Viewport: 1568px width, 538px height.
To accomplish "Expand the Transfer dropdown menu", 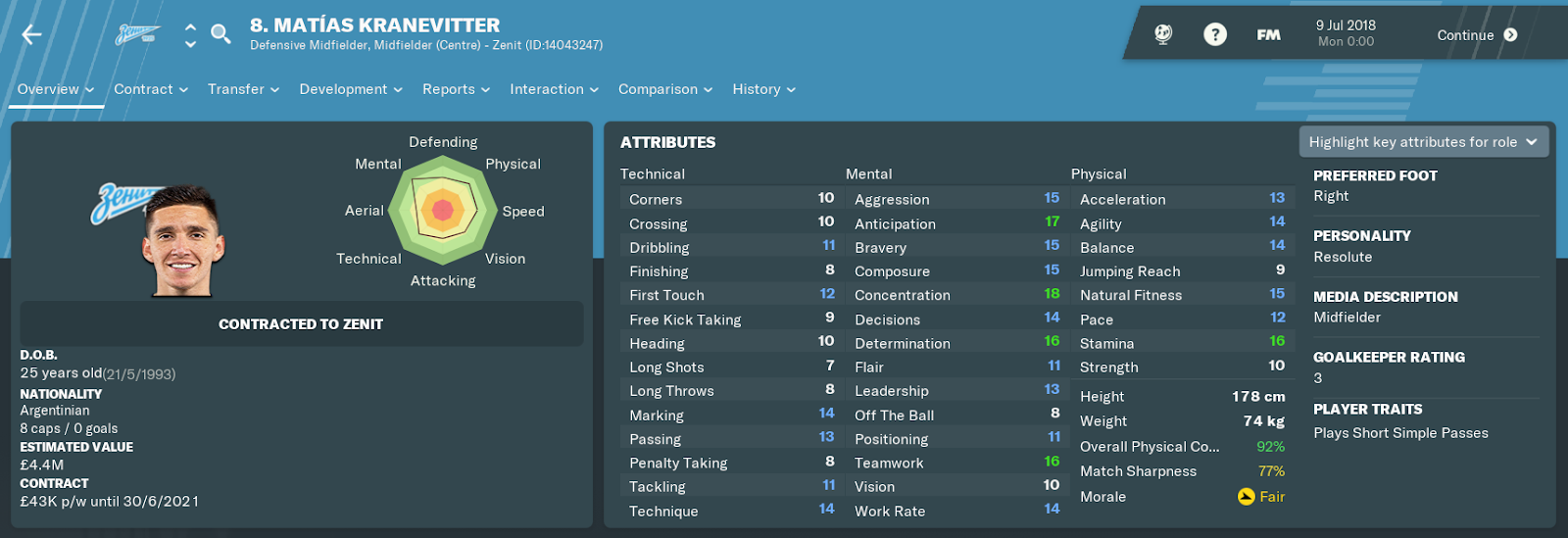I will pyautogui.click(x=243, y=89).
